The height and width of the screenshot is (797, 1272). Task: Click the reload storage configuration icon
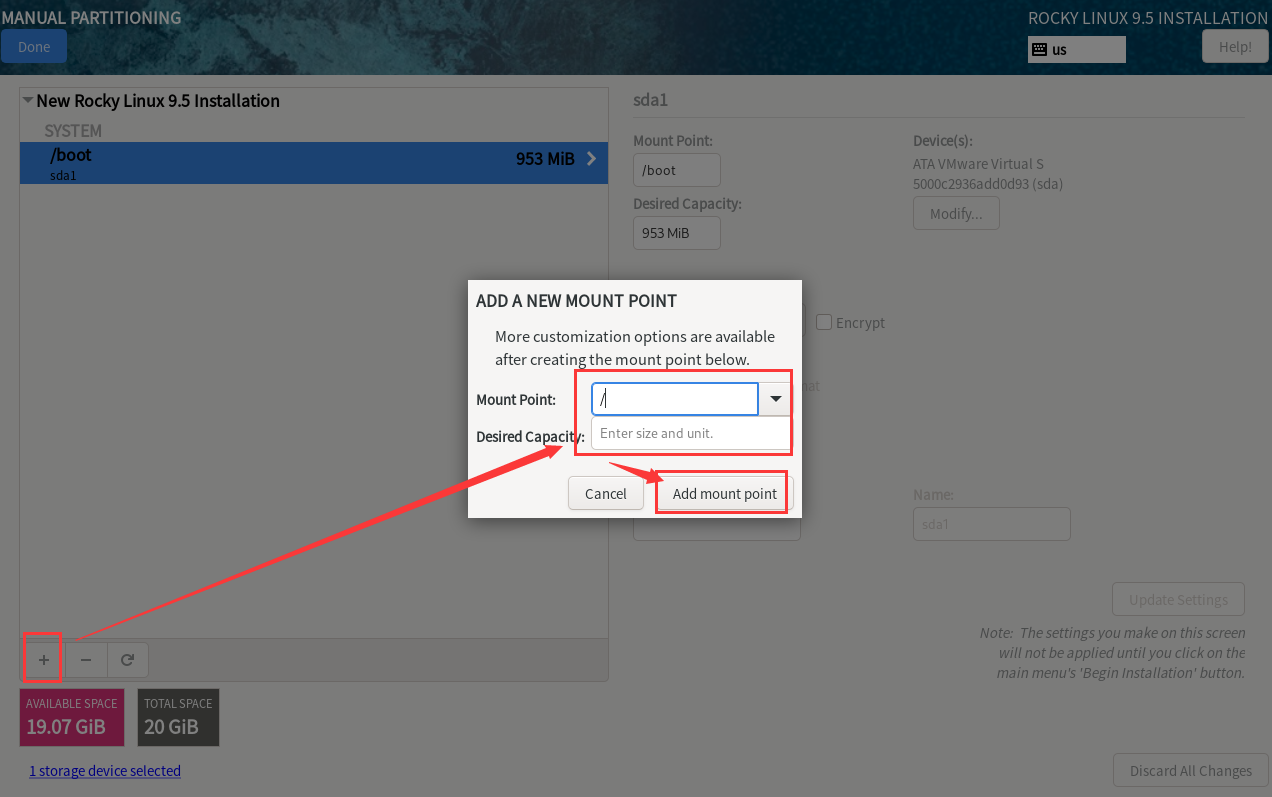128,660
